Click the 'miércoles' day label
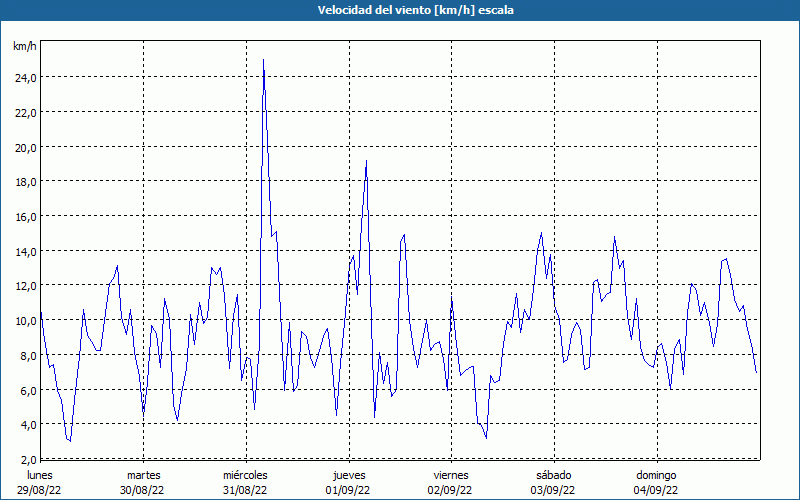Screen dimensions: 800x500 coord(245,475)
